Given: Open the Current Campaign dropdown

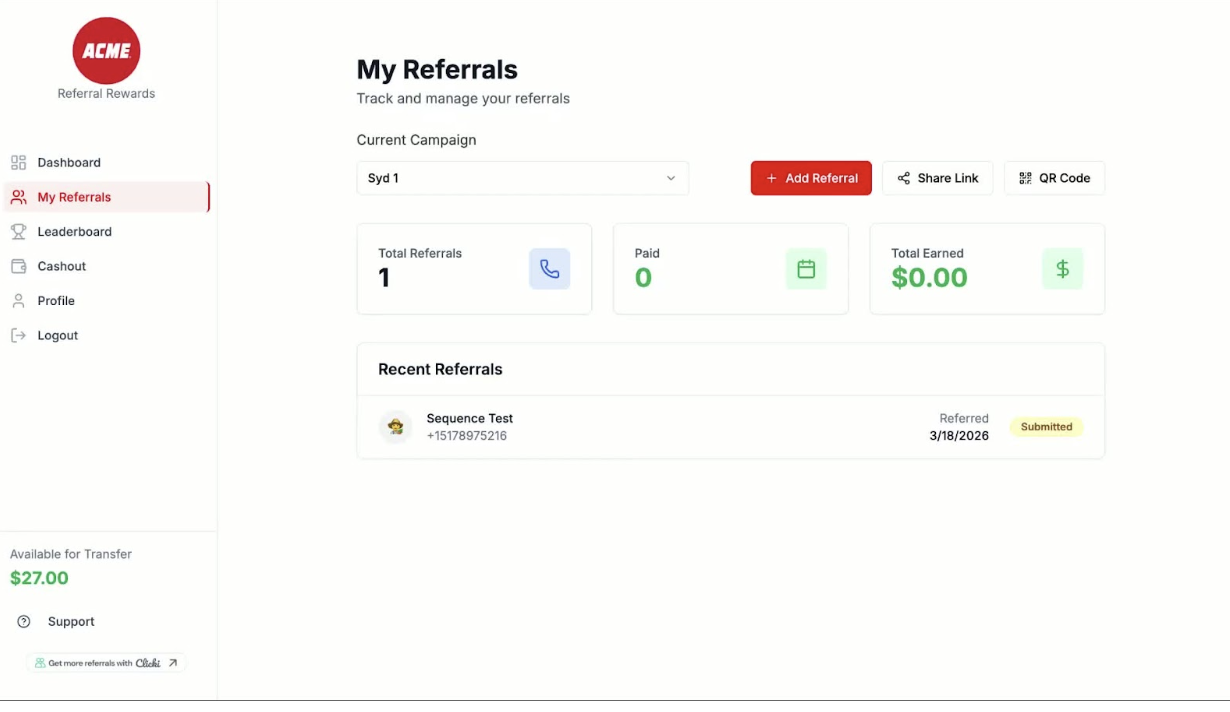Looking at the screenshot, I should (522, 178).
